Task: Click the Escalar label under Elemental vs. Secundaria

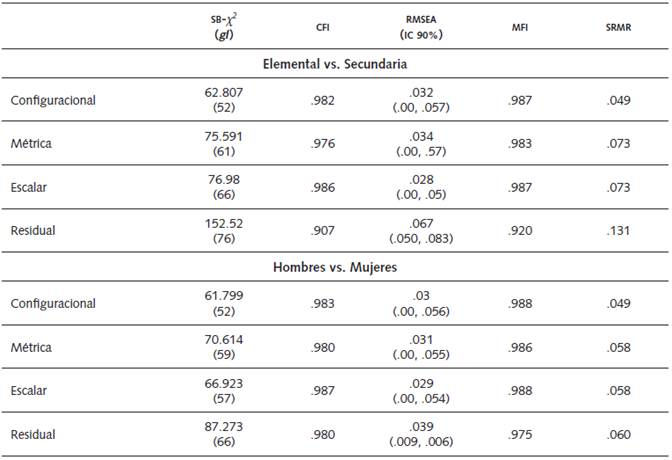Action: tap(29, 186)
